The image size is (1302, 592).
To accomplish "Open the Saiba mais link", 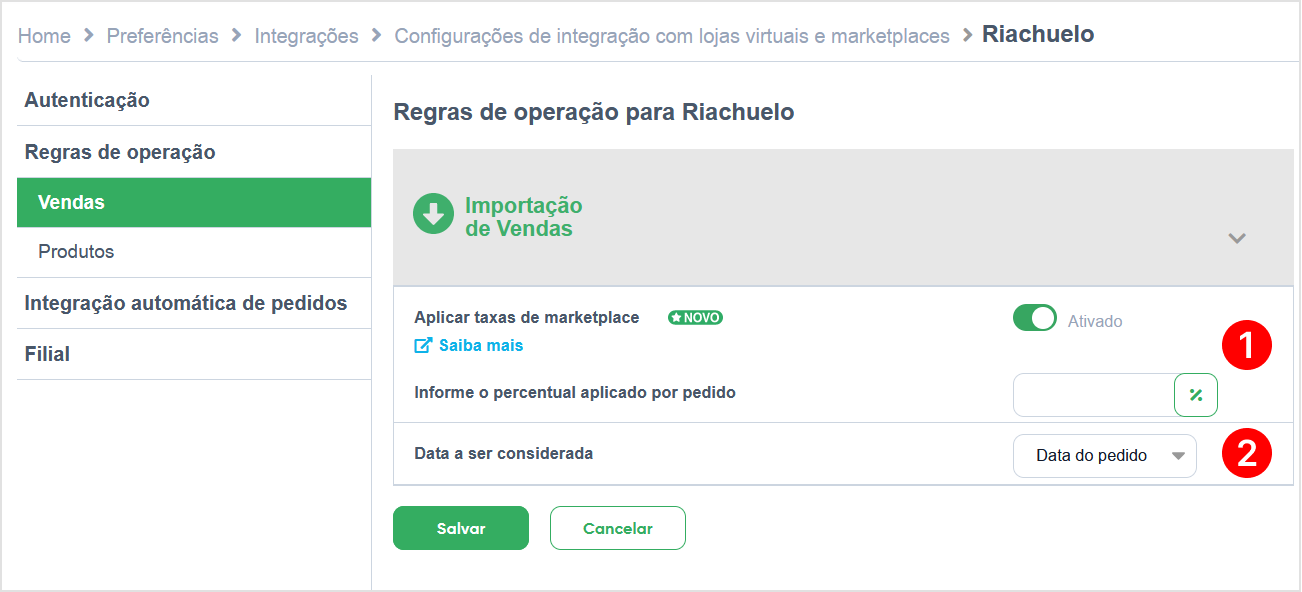I will coord(481,345).
